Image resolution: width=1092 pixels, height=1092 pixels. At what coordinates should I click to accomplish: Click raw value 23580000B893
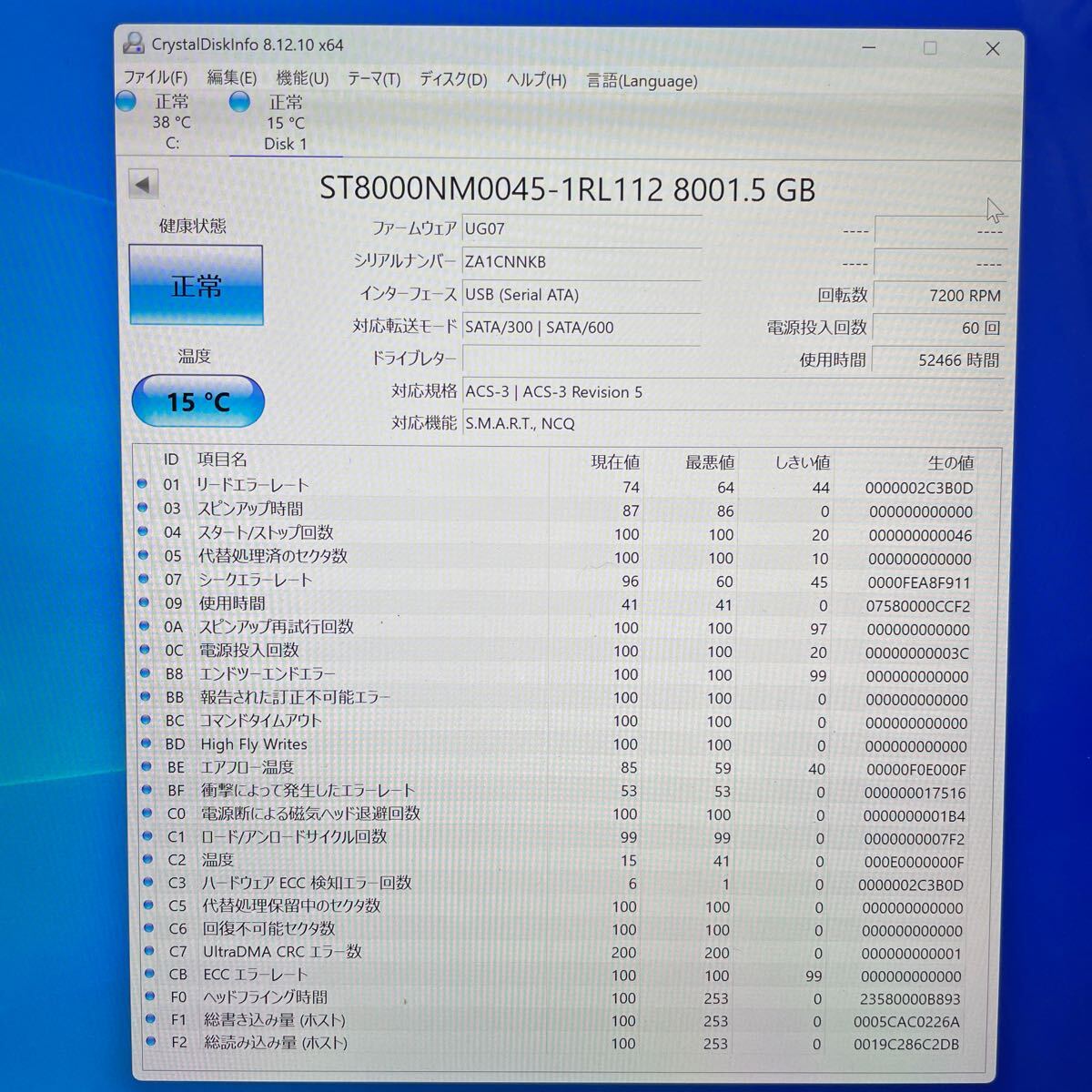pos(909,998)
